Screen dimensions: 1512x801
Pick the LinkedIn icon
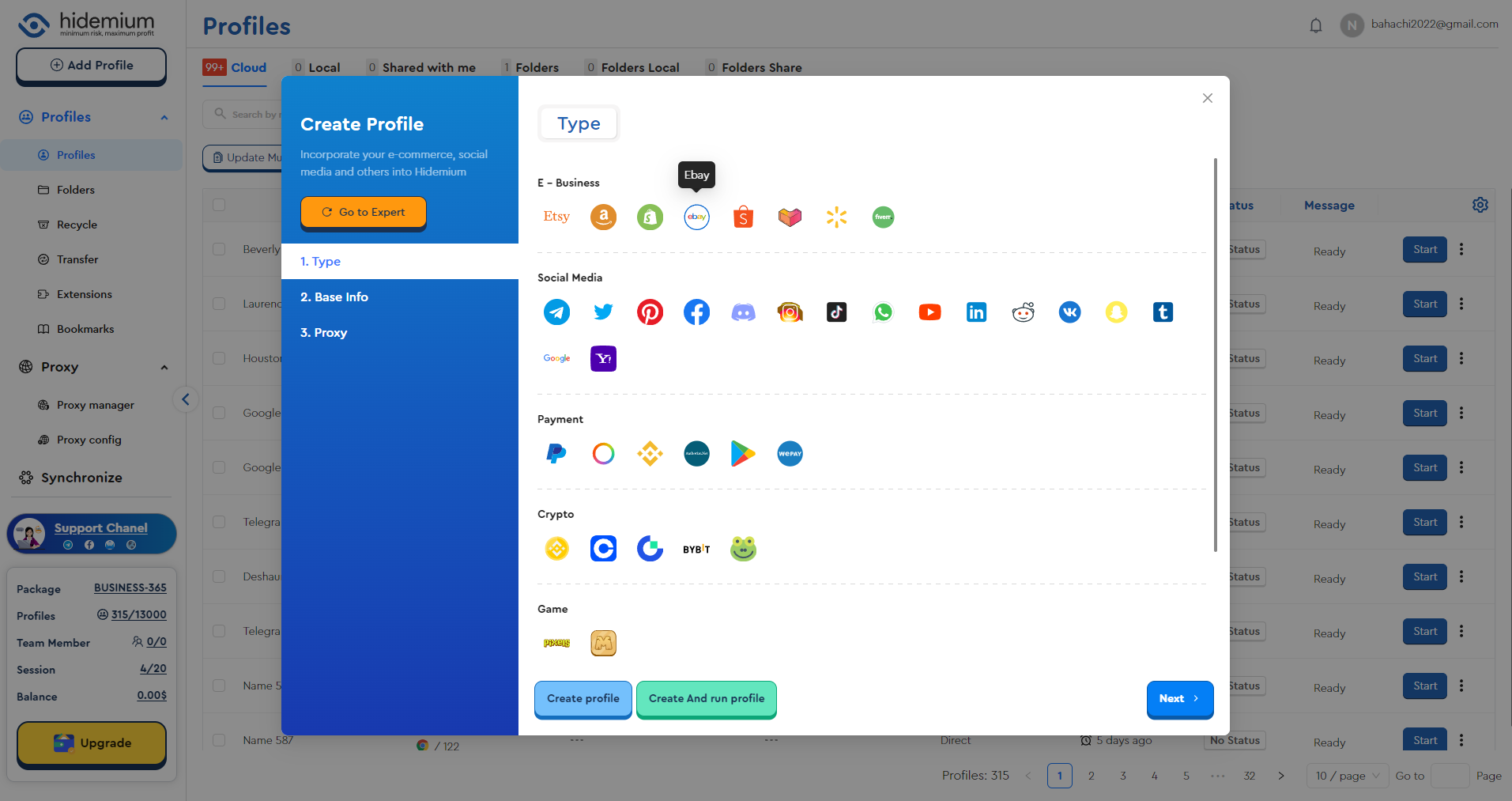point(976,312)
